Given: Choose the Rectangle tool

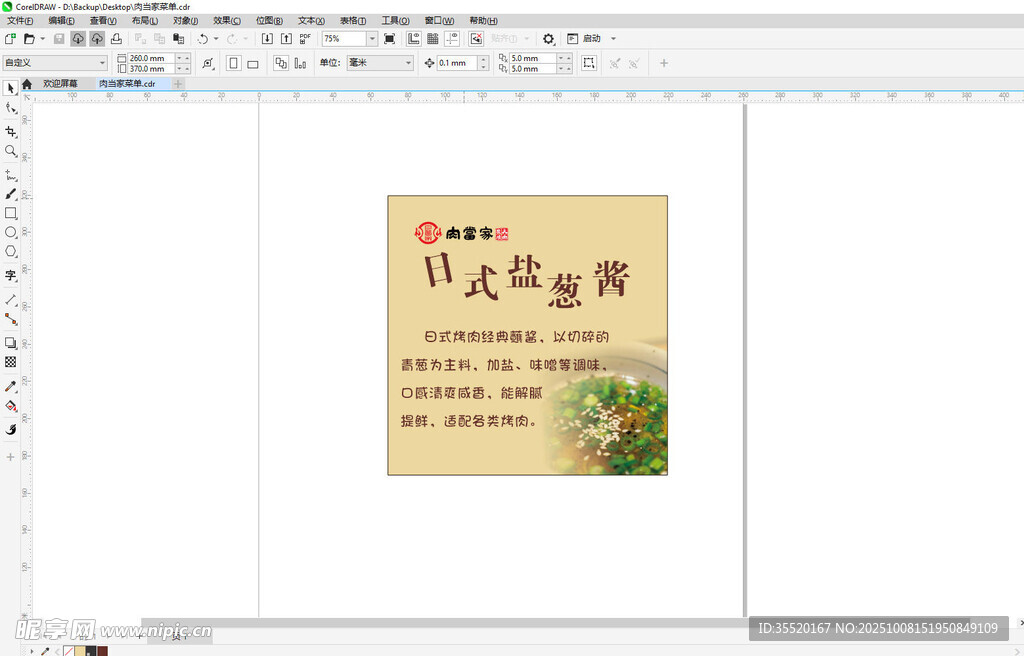Looking at the screenshot, I should coord(11,213).
